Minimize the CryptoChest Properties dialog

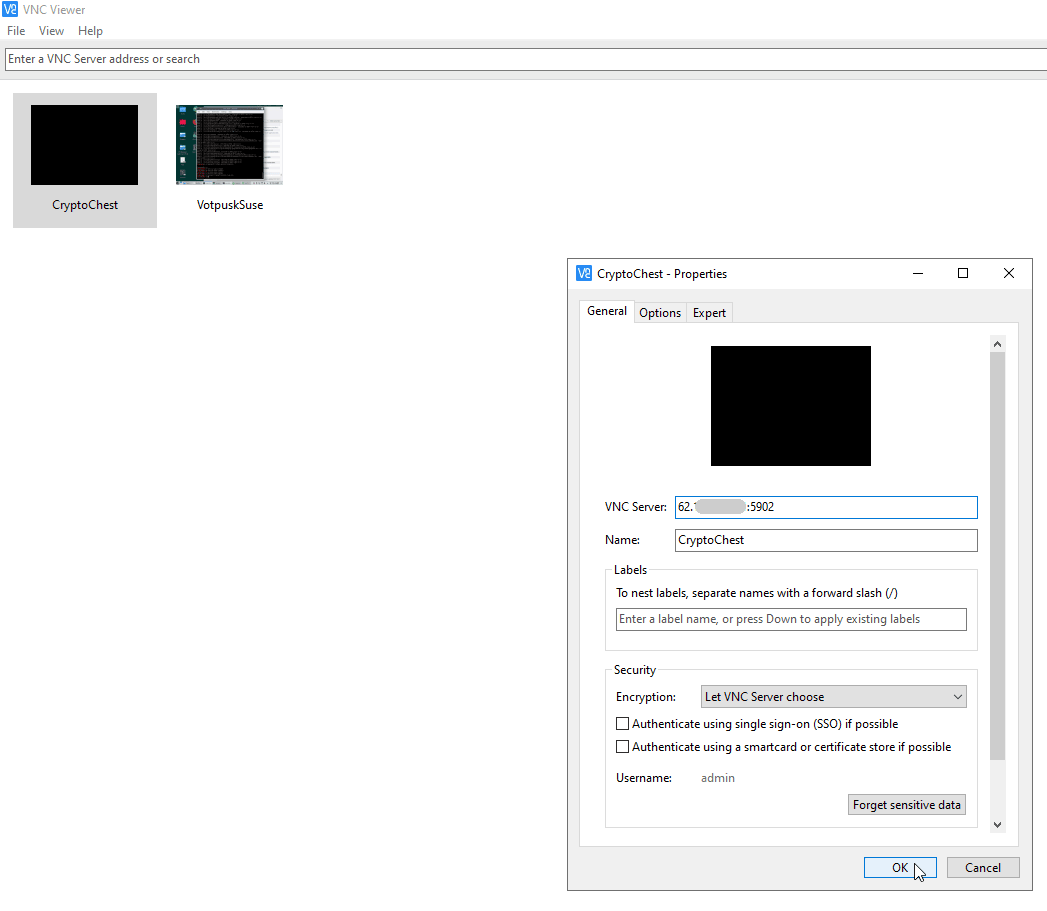coord(918,273)
